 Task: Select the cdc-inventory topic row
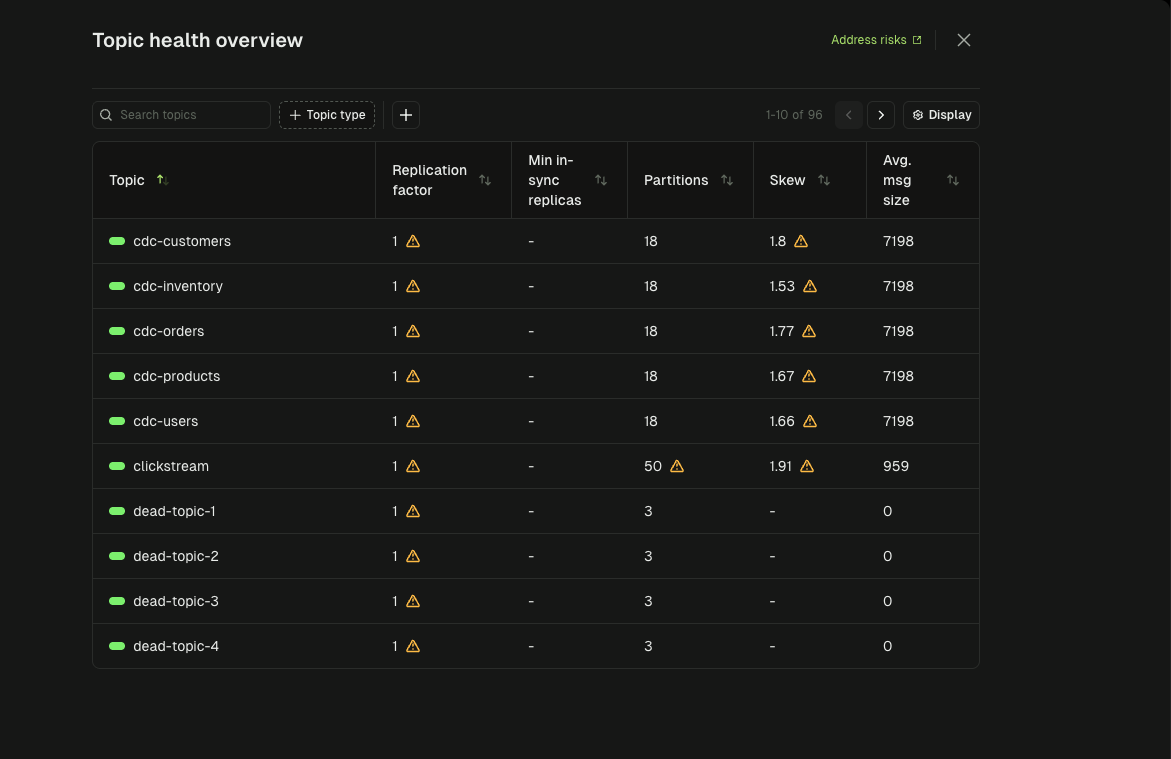tap(178, 286)
